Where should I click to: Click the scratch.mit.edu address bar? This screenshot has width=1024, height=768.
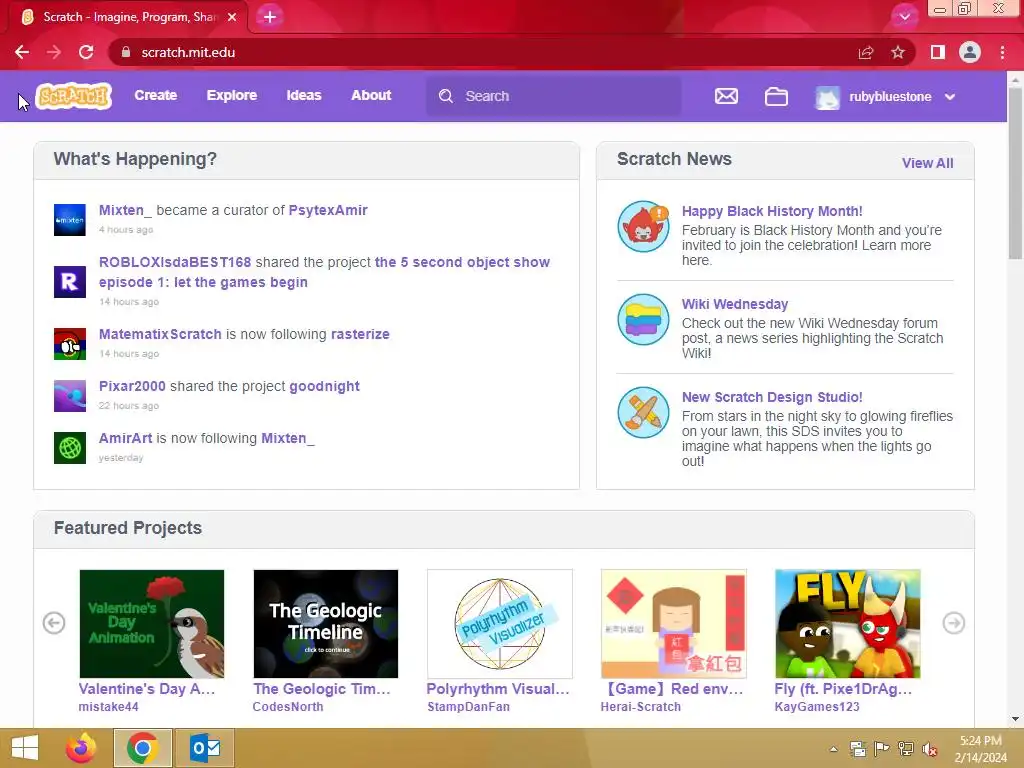[483, 52]
